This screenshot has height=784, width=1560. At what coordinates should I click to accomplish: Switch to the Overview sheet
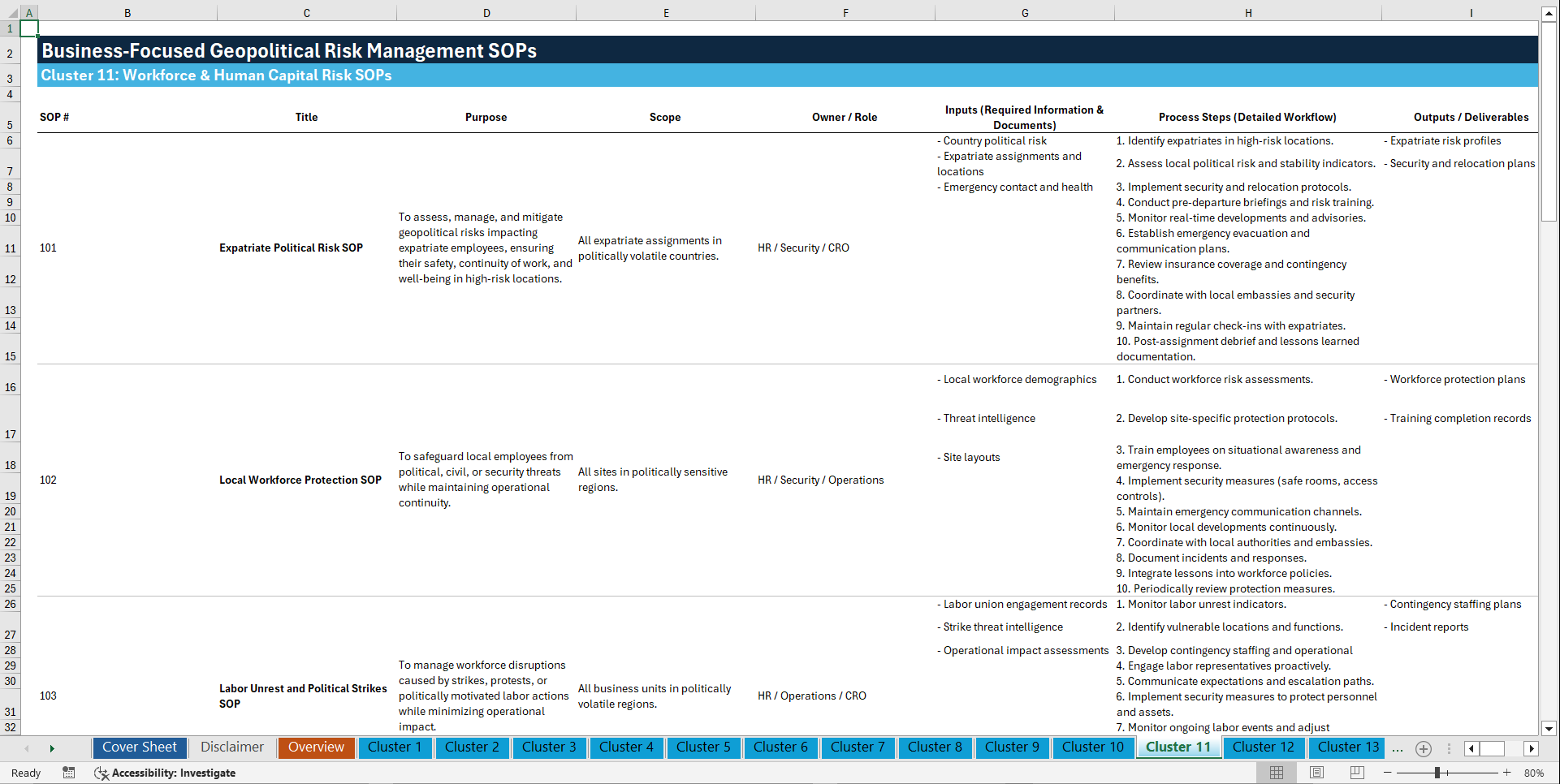(316, 747)
